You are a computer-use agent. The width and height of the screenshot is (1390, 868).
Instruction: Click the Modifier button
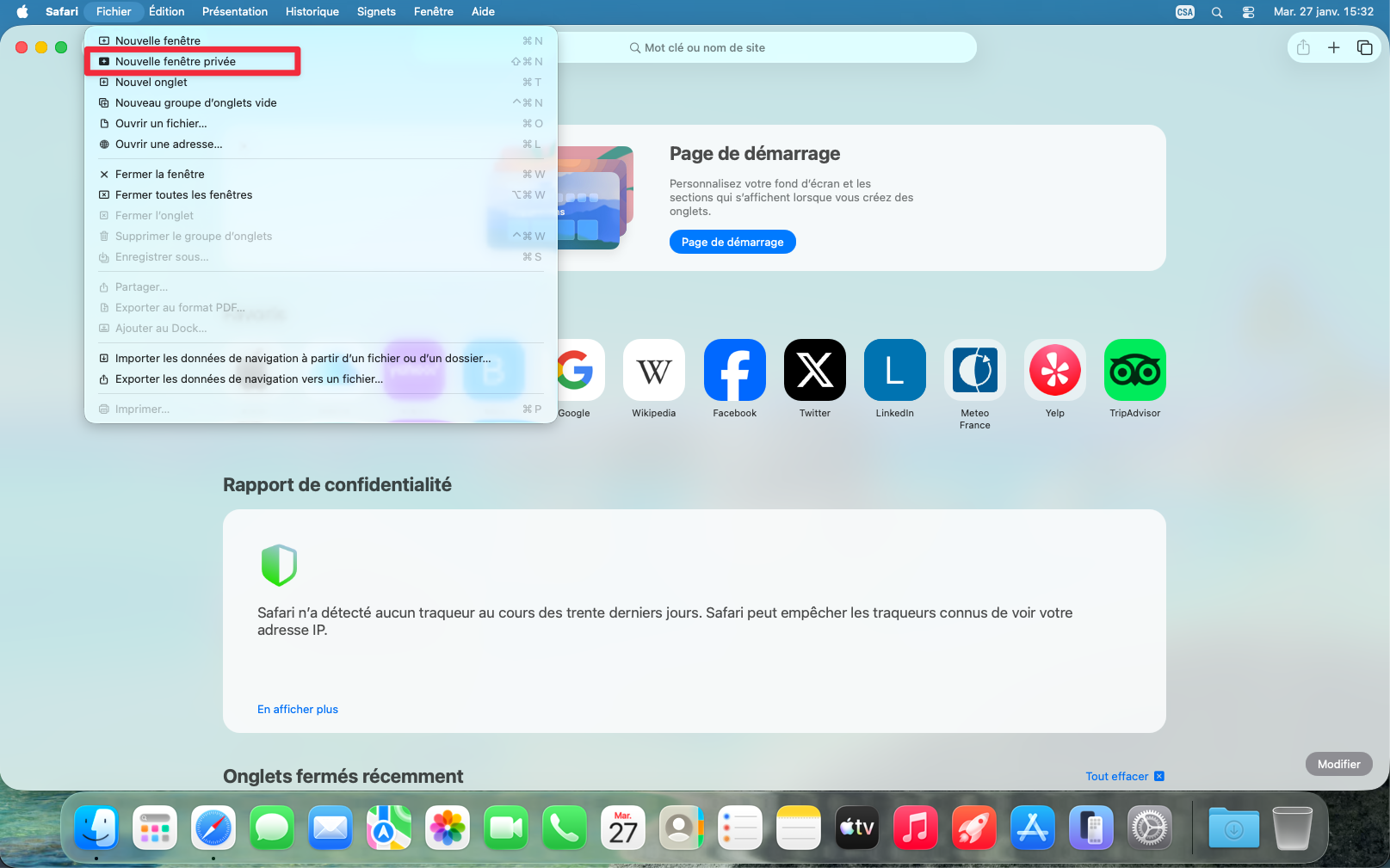(1338, 764)
